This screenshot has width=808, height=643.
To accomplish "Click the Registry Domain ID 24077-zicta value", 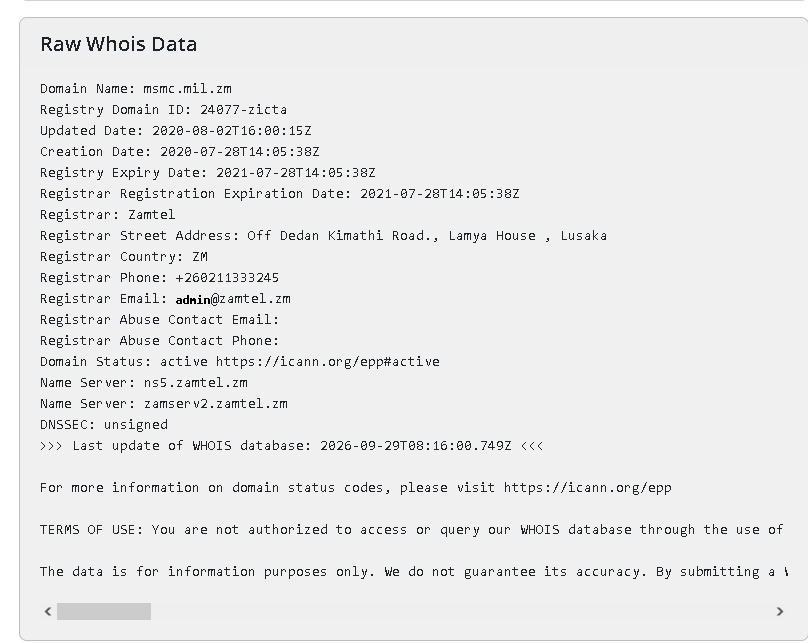I will [x=243, y=110].
